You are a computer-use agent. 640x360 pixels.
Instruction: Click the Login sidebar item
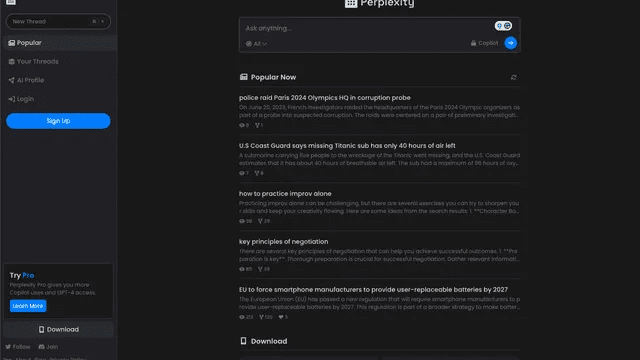tap(58, 99)
